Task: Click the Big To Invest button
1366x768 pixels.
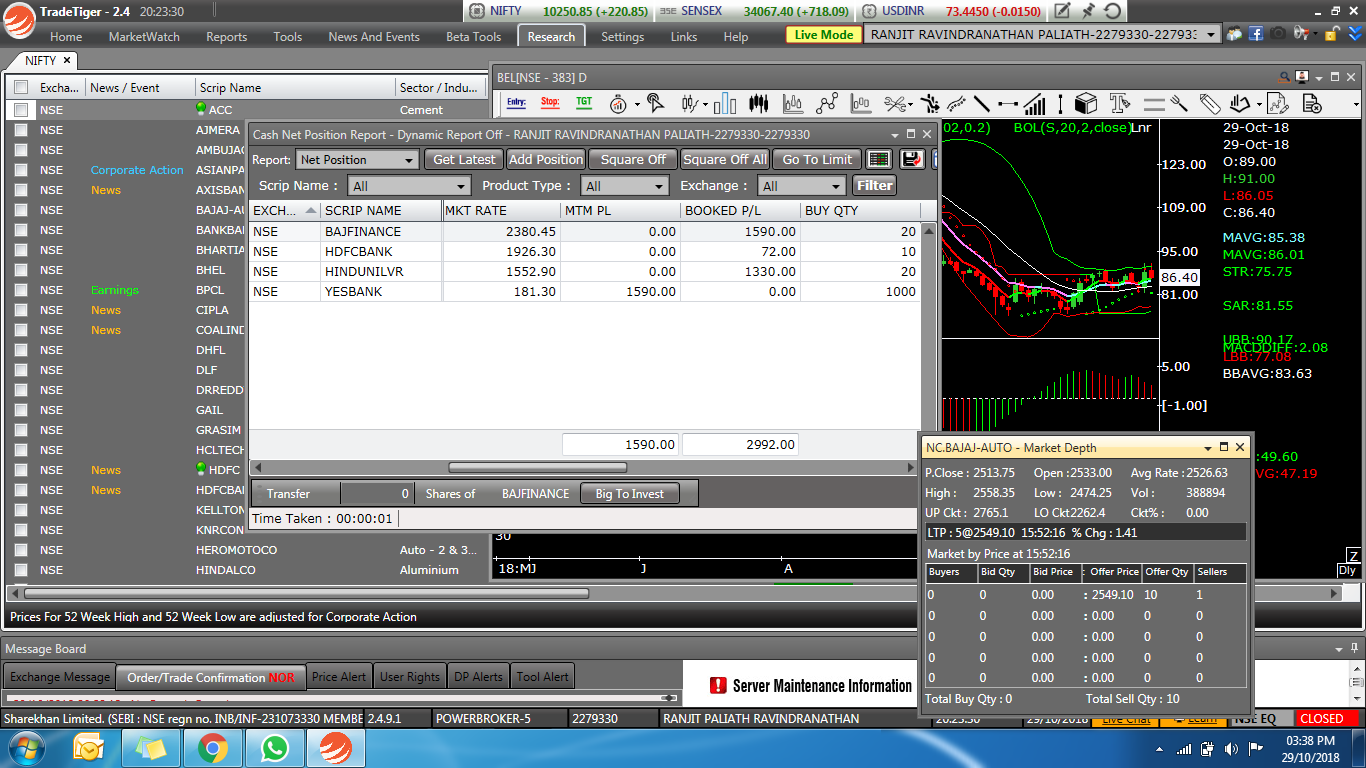Action: [x=629, y=493]
